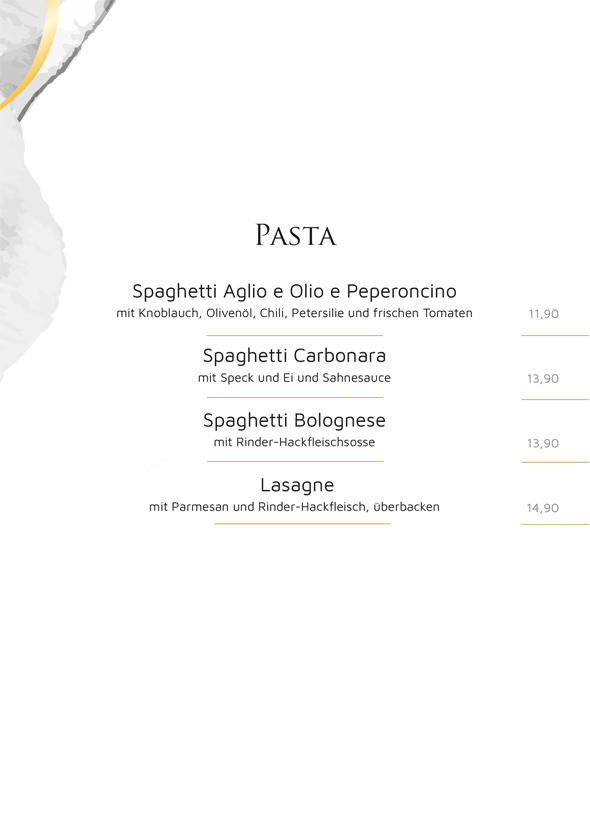Click the Parmesan und Rinder-Hackfleisch description
Screen dimensions: 590x835
294,507
